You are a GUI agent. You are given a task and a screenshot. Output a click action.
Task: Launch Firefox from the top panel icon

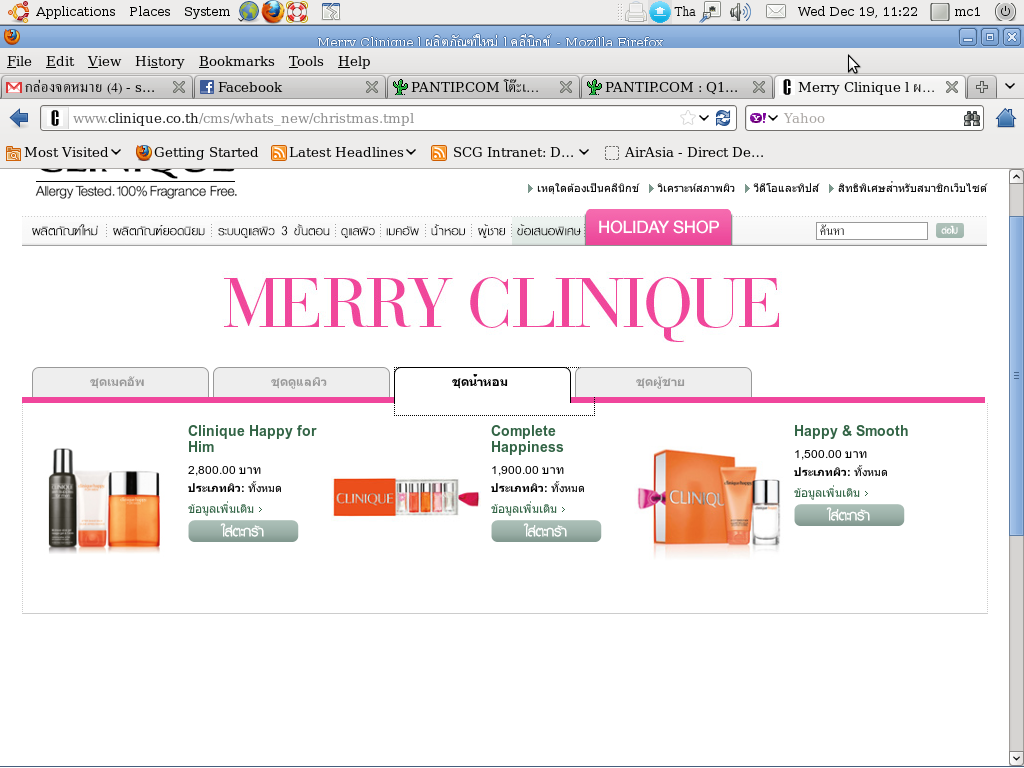273,12
